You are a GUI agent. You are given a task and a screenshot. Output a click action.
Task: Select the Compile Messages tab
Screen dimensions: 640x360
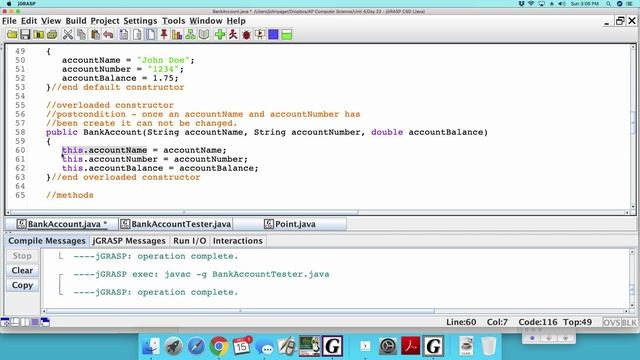pos(47,241)
